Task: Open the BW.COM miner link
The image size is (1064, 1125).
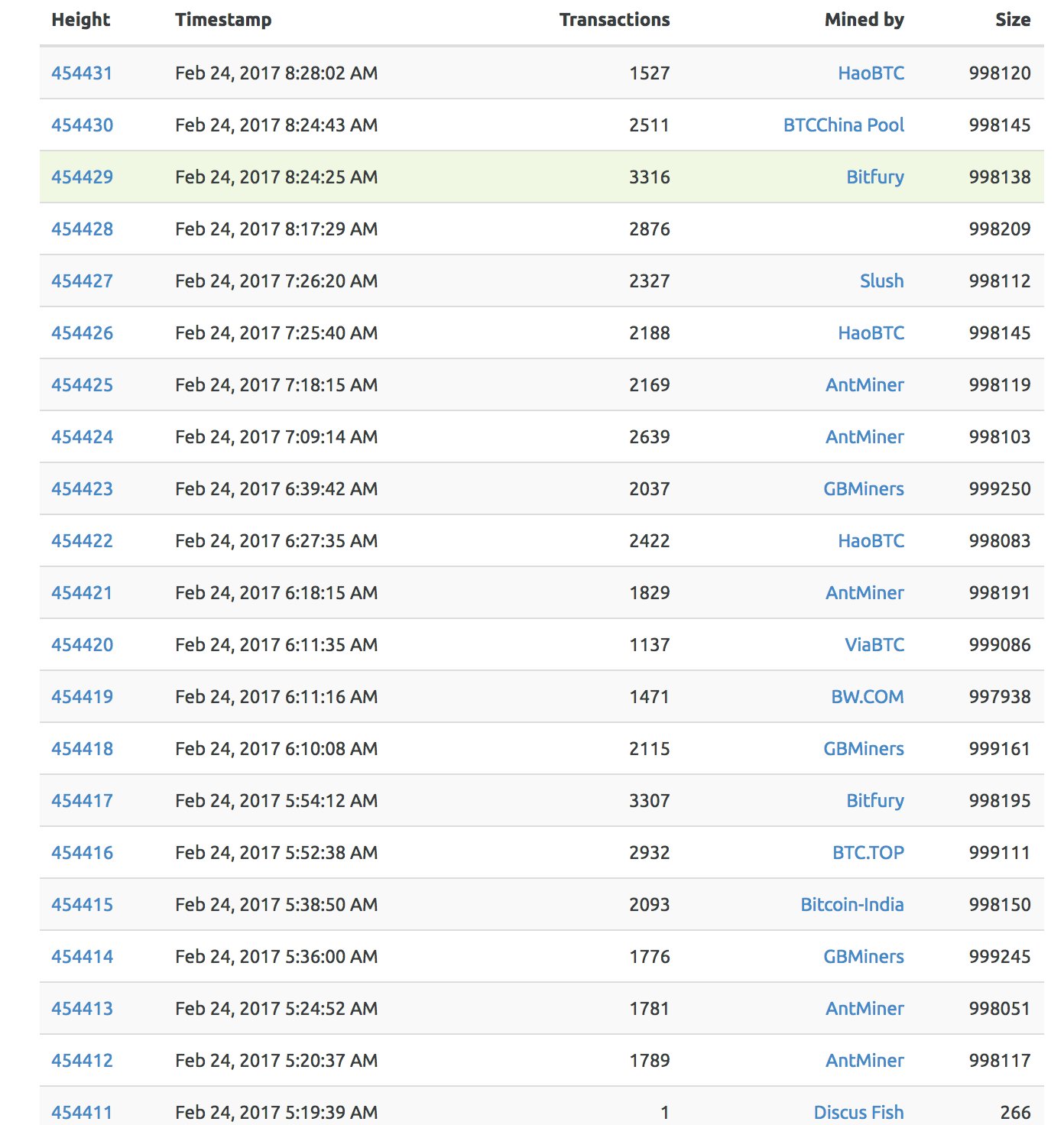Action: click(x=868, y=697)
